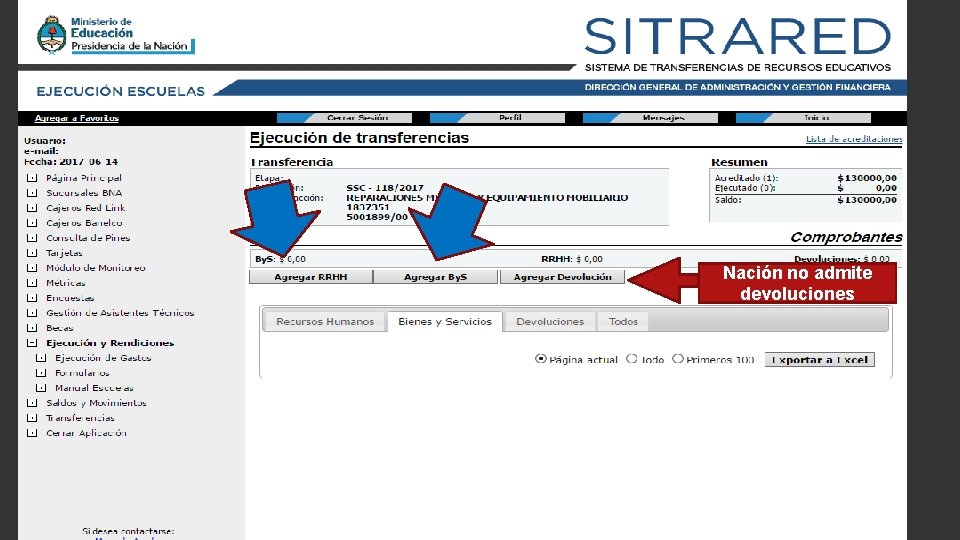Click transfer code SSC - 118/2017
The image size is (960, 540).
[x=385, y=188]
